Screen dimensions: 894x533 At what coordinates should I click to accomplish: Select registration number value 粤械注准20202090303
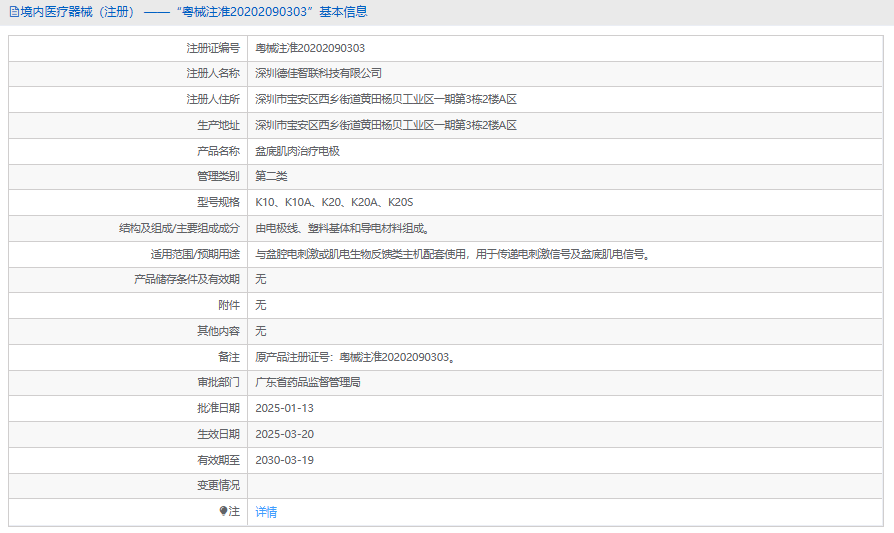[x=310, y=48]
